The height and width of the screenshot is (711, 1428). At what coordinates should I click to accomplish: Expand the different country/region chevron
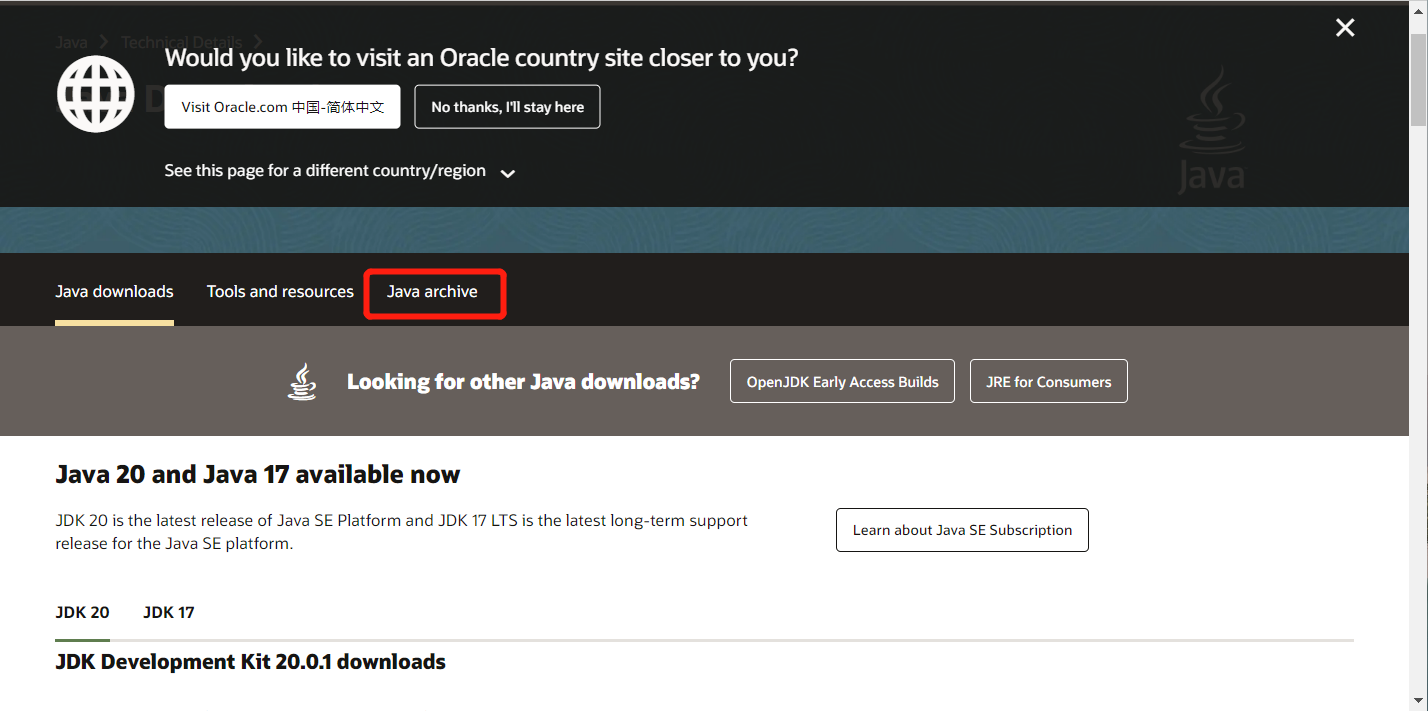point(508,173)
